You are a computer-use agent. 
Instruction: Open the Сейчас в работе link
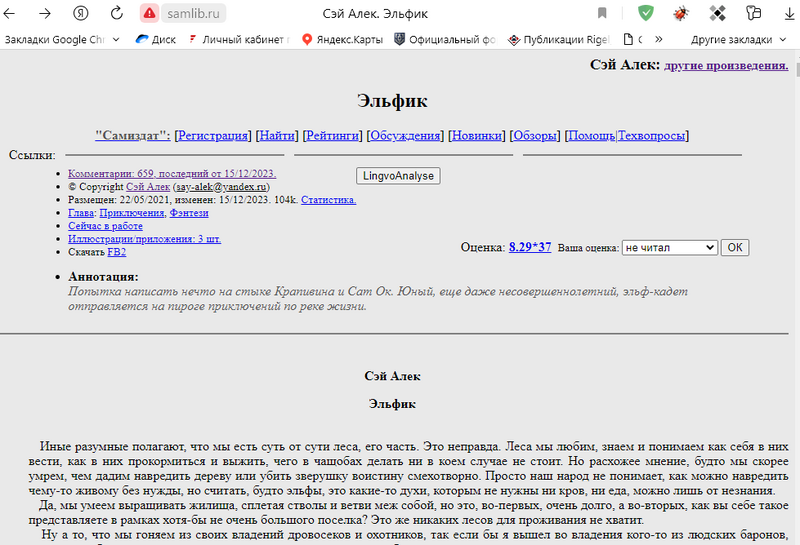point(105,226)
